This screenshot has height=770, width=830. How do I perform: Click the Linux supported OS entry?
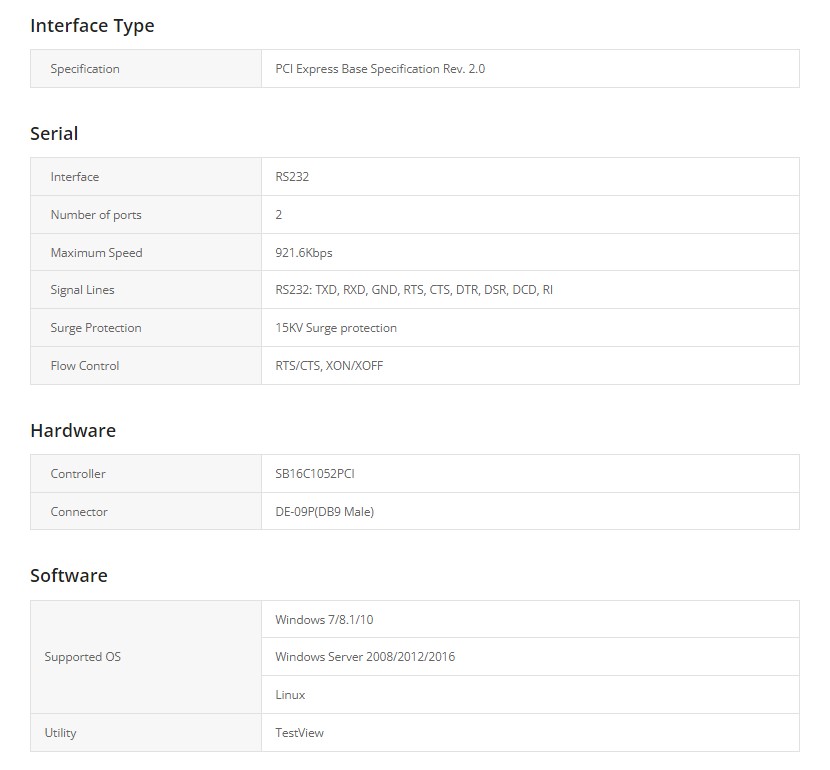pyautogui.click(x=290, y=695)
